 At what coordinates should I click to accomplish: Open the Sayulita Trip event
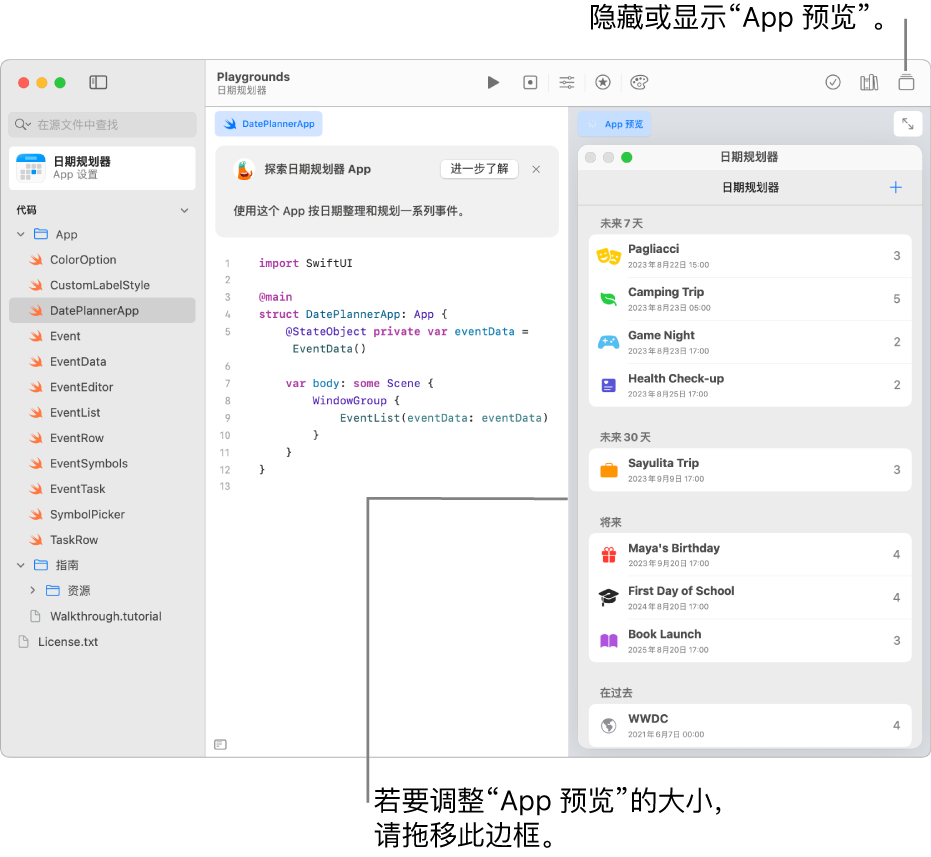[750, 470]
